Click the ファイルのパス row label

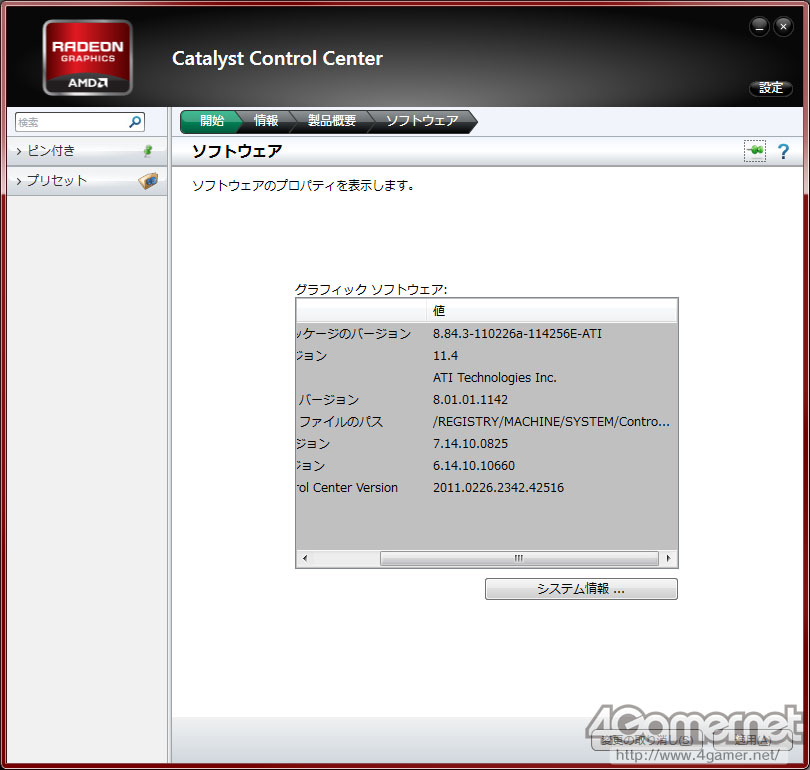[x=341, y=421]
